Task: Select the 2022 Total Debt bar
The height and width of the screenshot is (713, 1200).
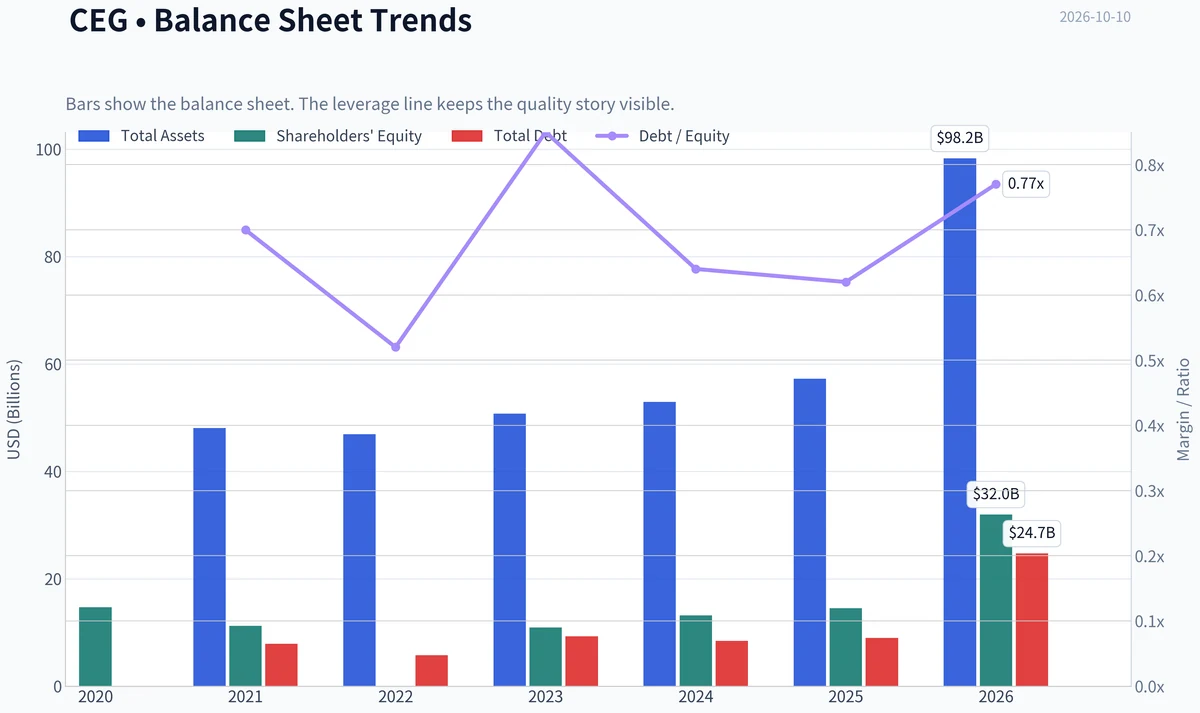Action: pos(432,670)
